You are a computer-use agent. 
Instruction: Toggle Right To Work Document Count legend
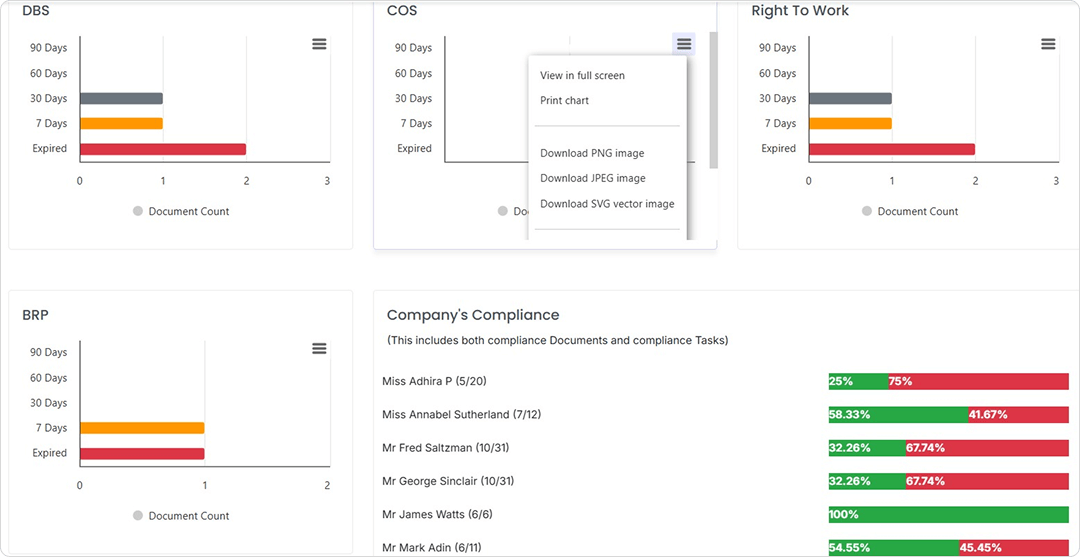click(910, 211)
